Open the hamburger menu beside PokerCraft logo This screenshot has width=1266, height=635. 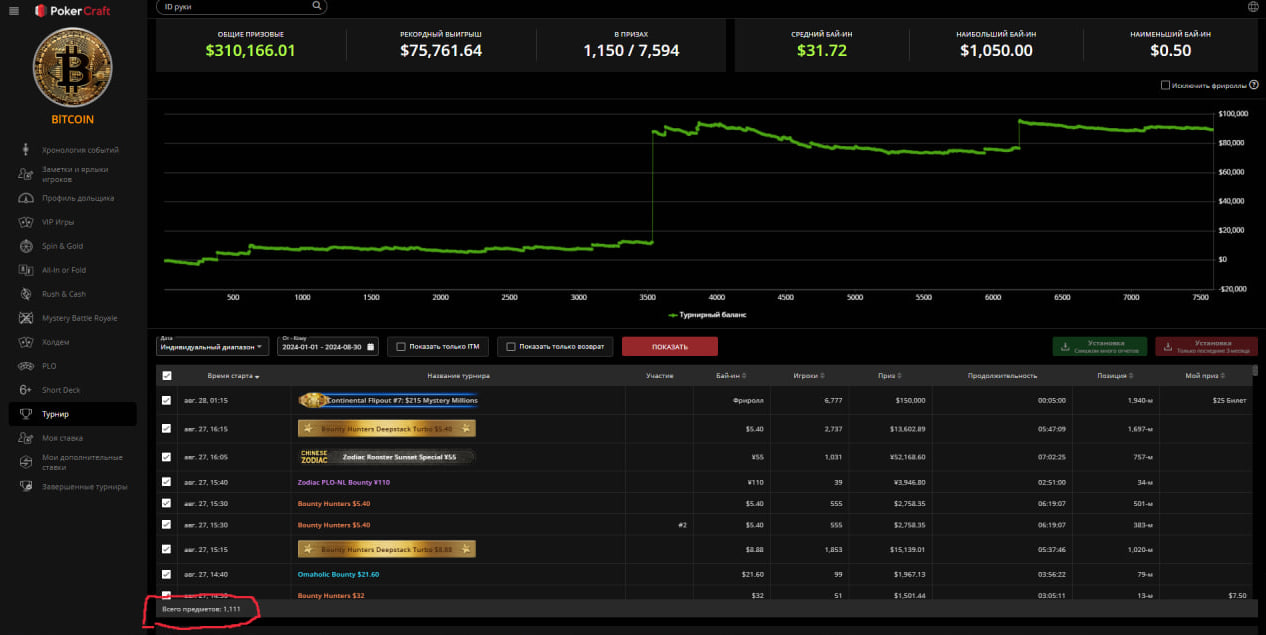(13, 10)
